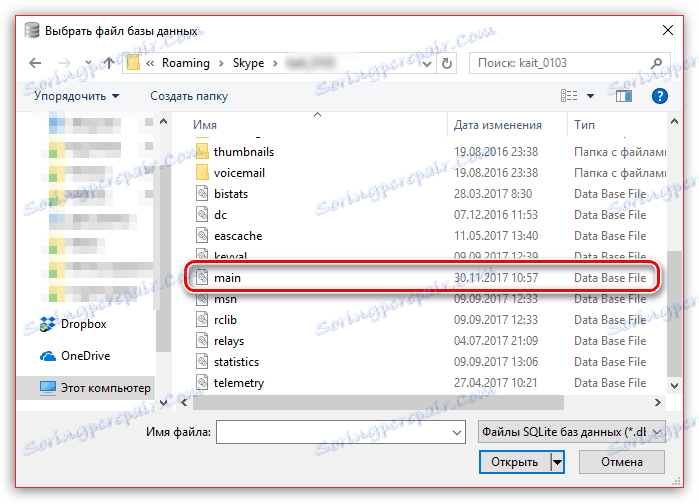The width and height of the screenshot is (699, 503).
Task: Open recent locations chevron beside forward arrow
Action: coord(88,63)
